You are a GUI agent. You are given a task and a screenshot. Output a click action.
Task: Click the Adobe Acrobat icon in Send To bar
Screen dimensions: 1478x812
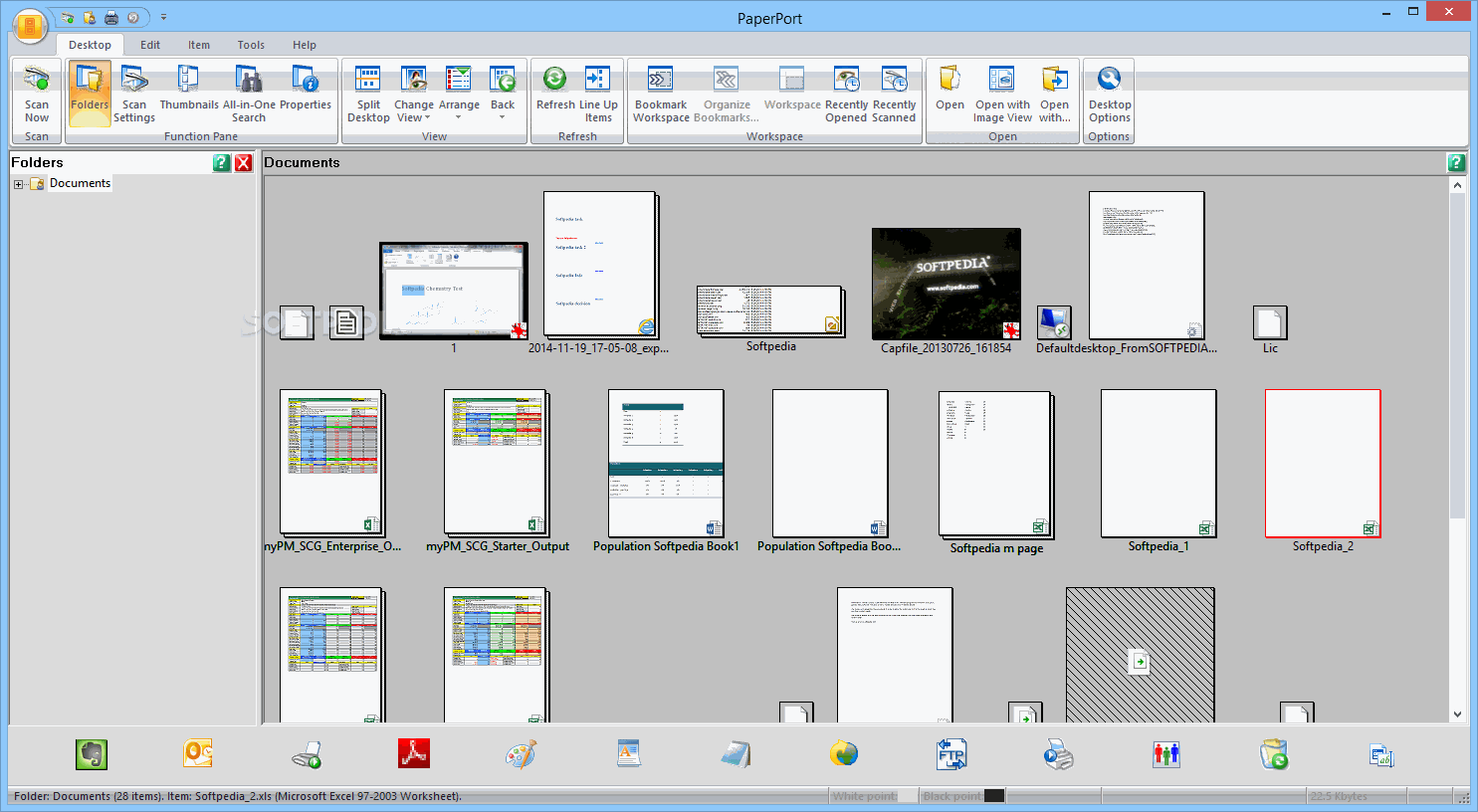413,754
